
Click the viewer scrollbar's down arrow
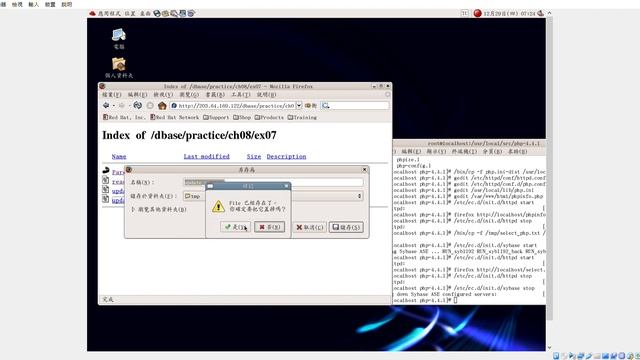(549, 348)
